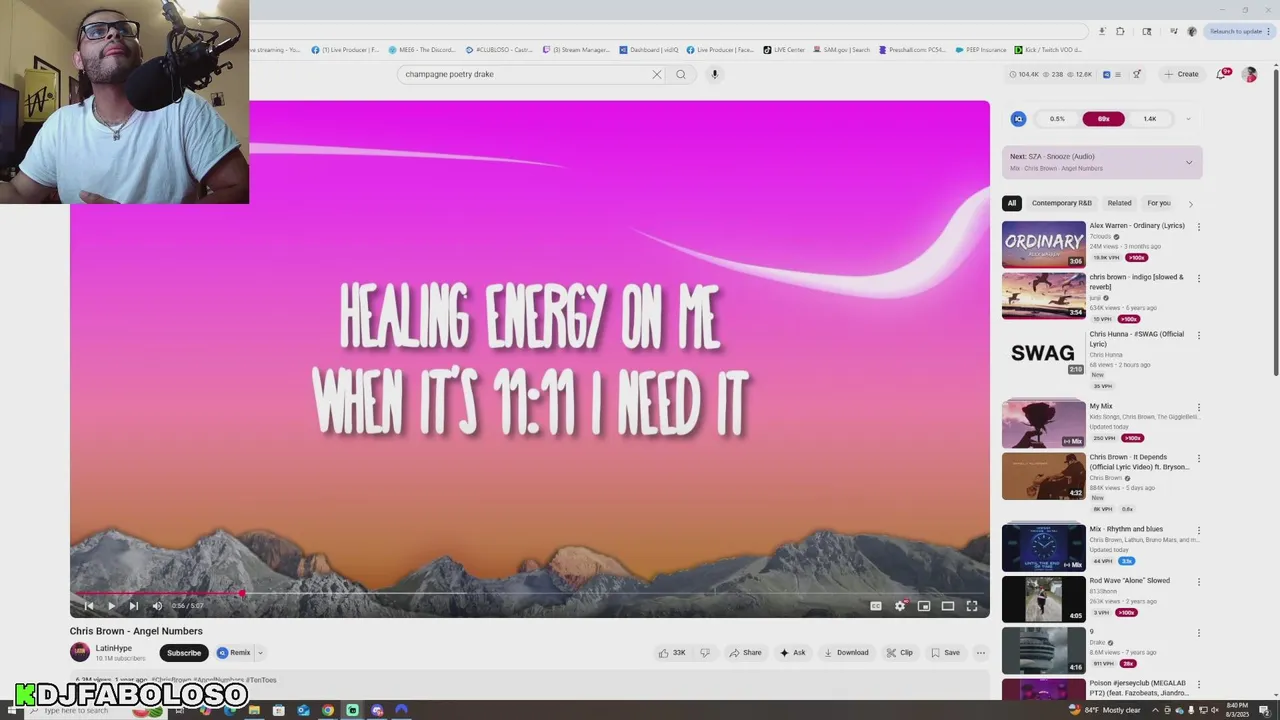
Task: Open YouTube notifications bell
Action: pos(1221,74)
